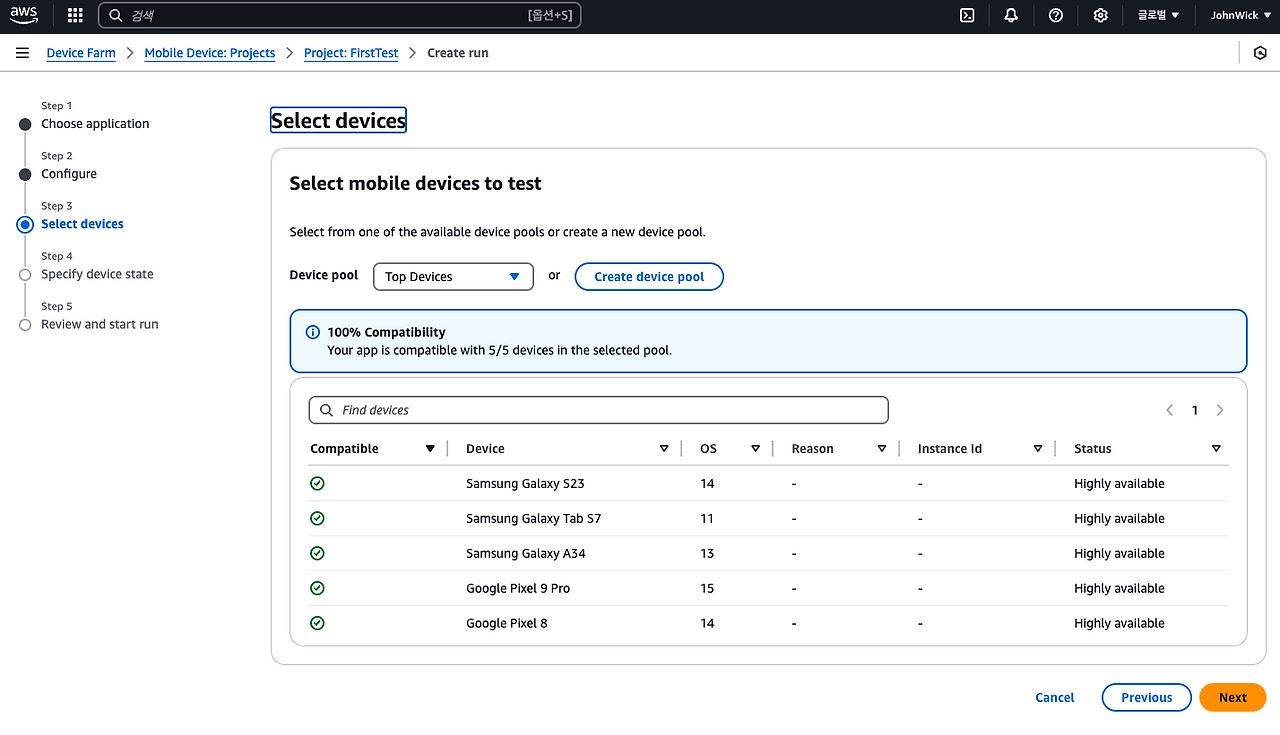Select the Specify device state step
The image size is (1280, 735).
click(97, 274)
